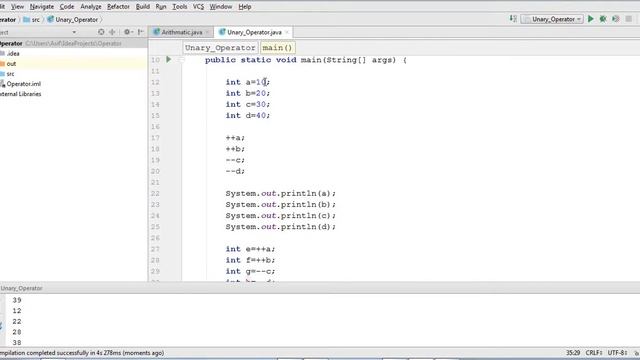
Task: Start debugging with the bug icon
Action: (603, 19)
